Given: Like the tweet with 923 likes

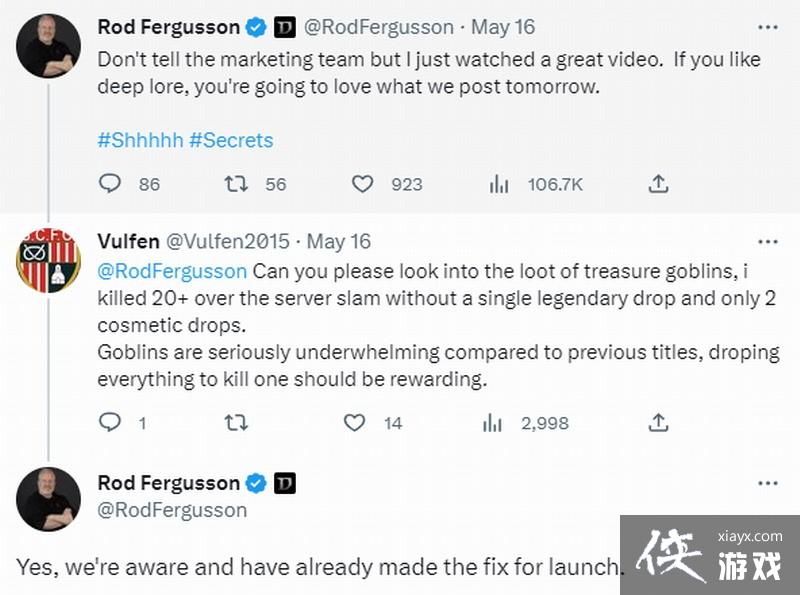Looking at the screenshot, I should (x=363, y=184).
